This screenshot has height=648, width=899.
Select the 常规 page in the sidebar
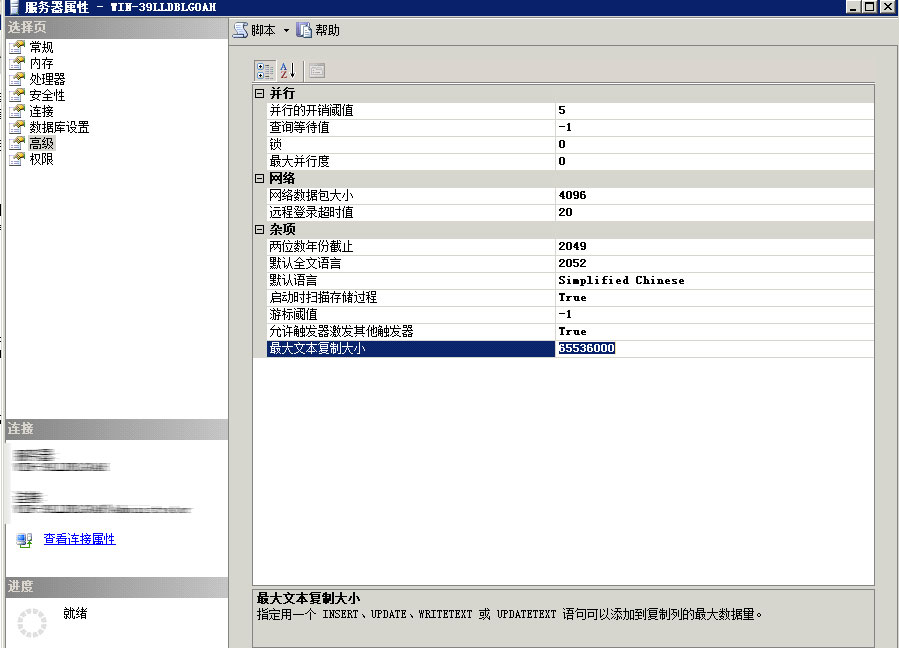[39, 46]
